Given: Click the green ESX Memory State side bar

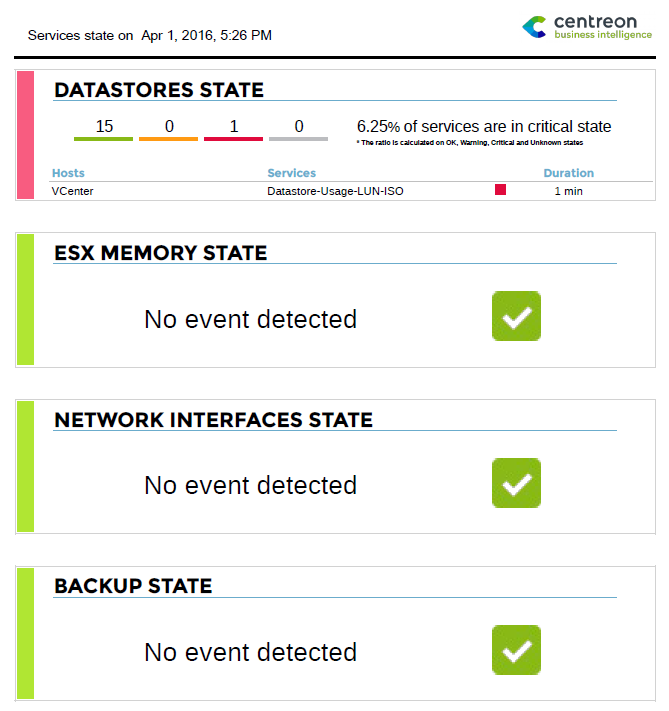Looking at the screenshot, I should [25, 299].
